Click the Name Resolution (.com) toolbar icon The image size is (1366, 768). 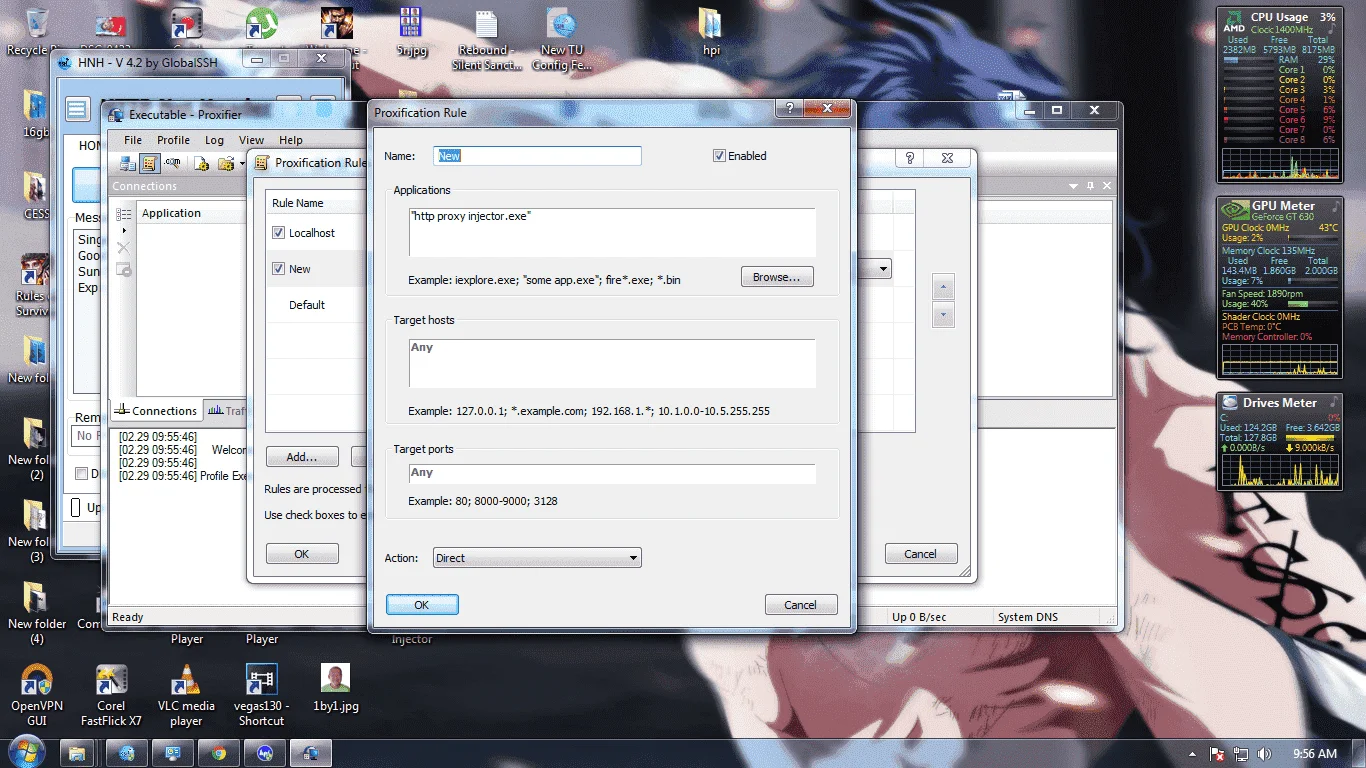pos(172,163)
